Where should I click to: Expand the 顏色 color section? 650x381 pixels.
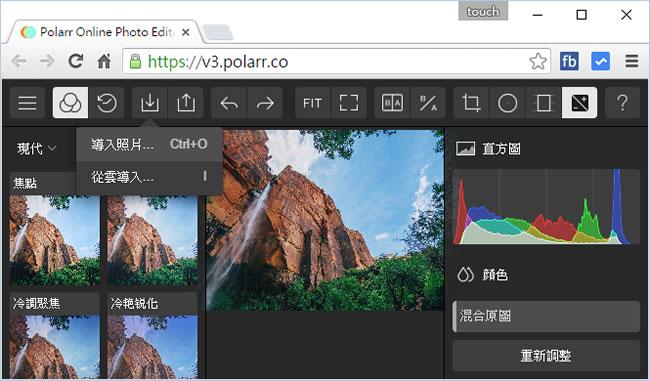coord(482,274)
